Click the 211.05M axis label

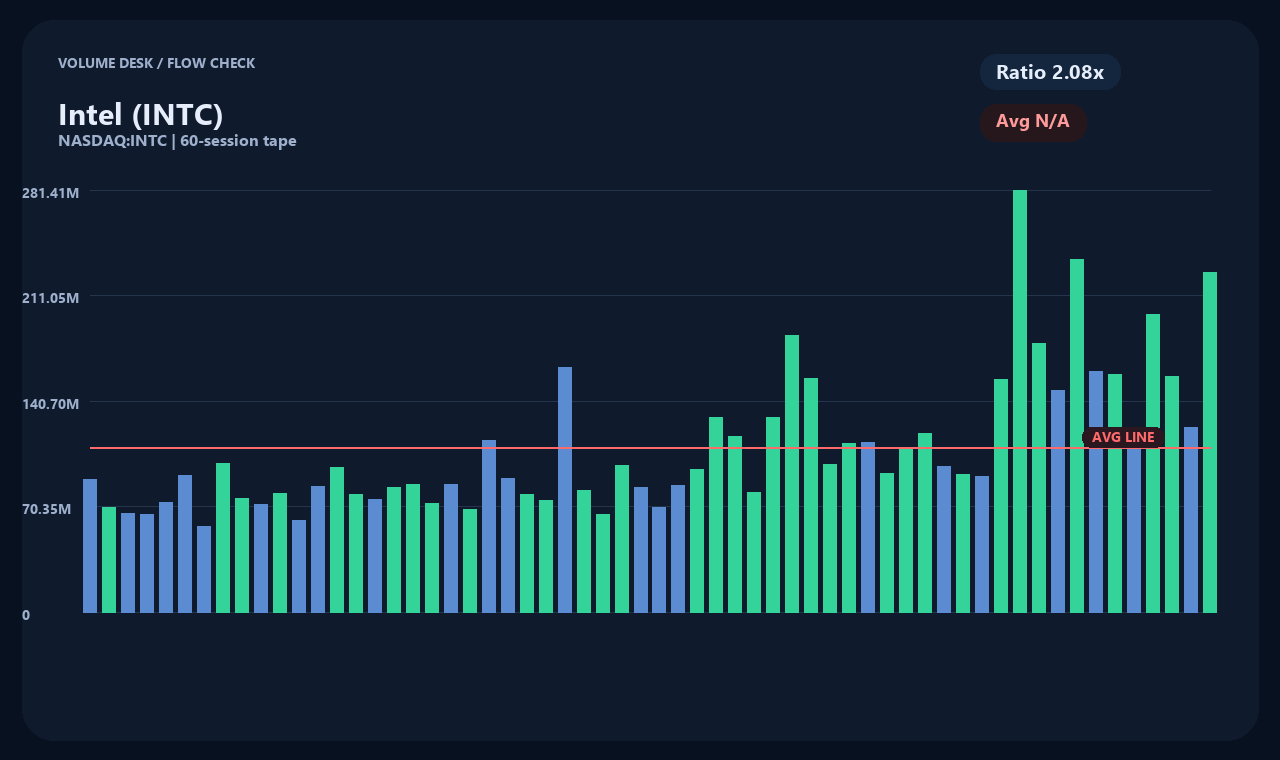pyautogui.click(x=50, y=298)
